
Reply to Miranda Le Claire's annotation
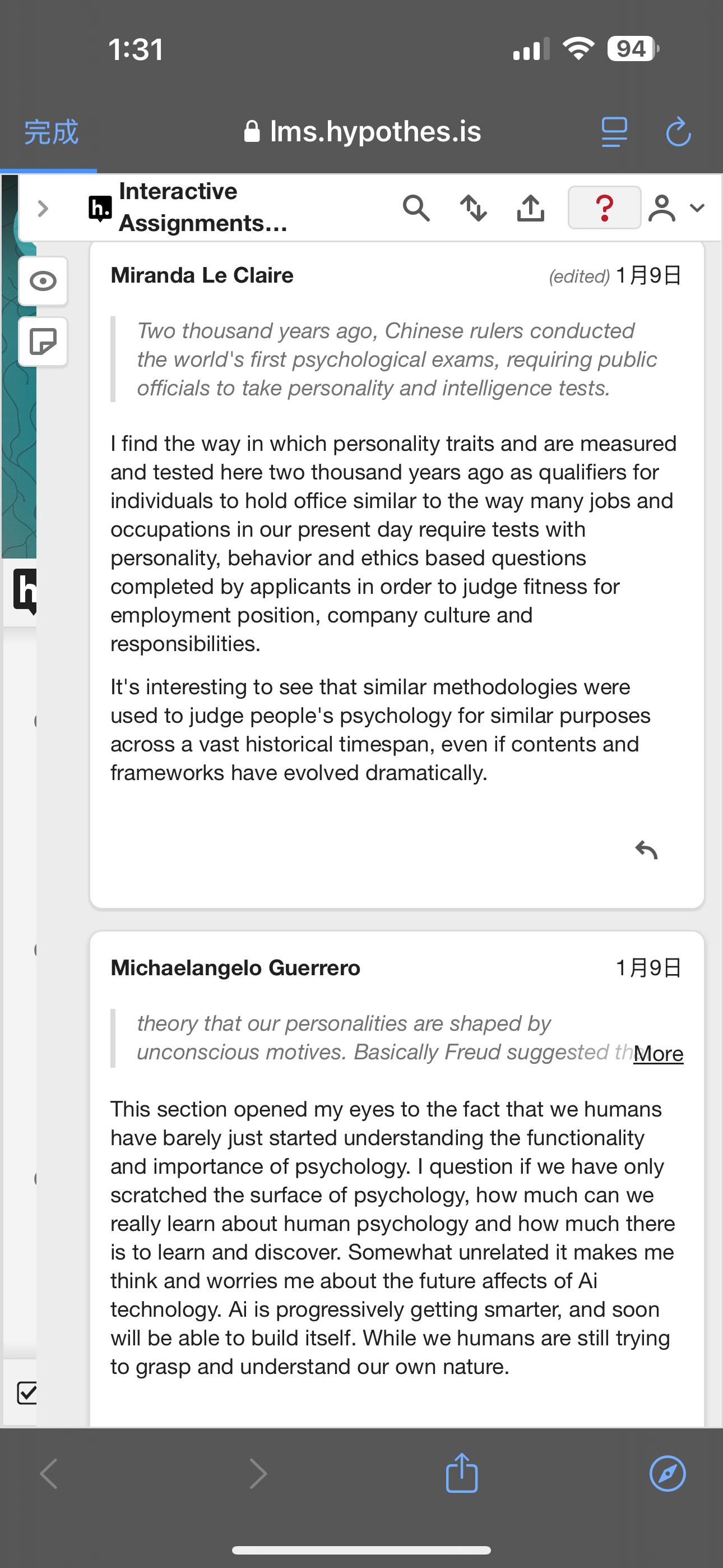(646, 850)
